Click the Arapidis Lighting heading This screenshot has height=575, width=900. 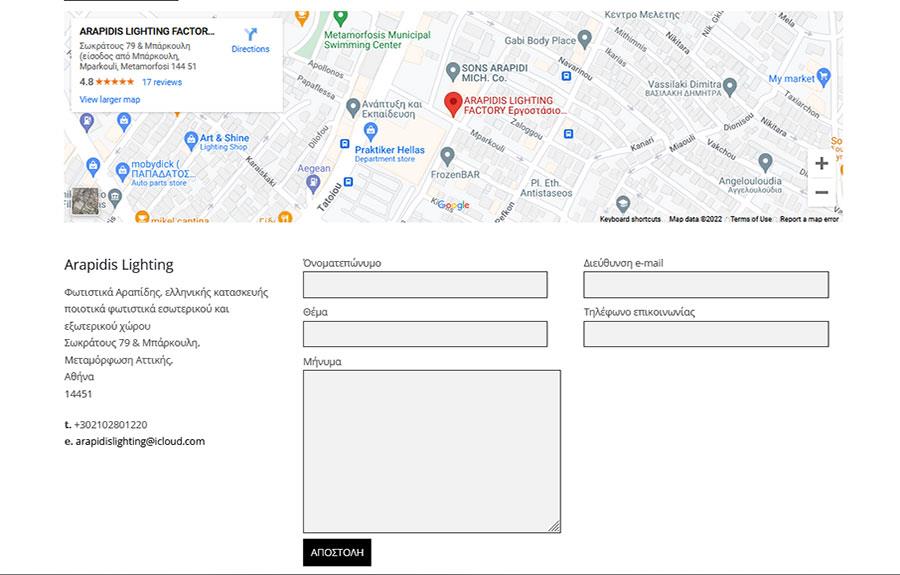point(119,265)
